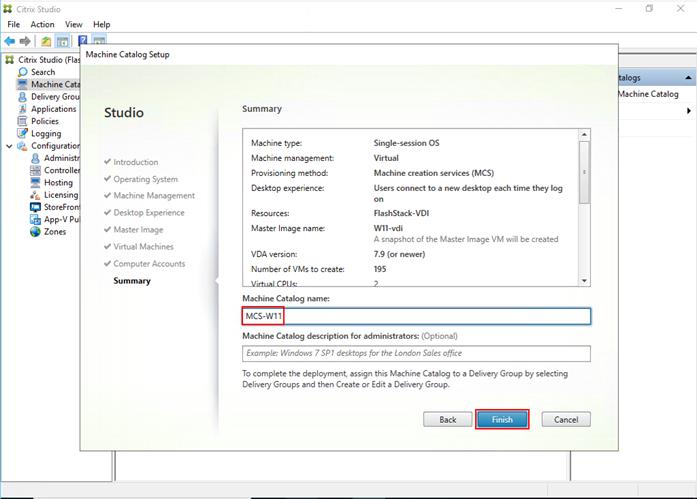Viewport: 697px width, 499px height.
Task: Open the Policies tree node
Action: click(38, 121)
